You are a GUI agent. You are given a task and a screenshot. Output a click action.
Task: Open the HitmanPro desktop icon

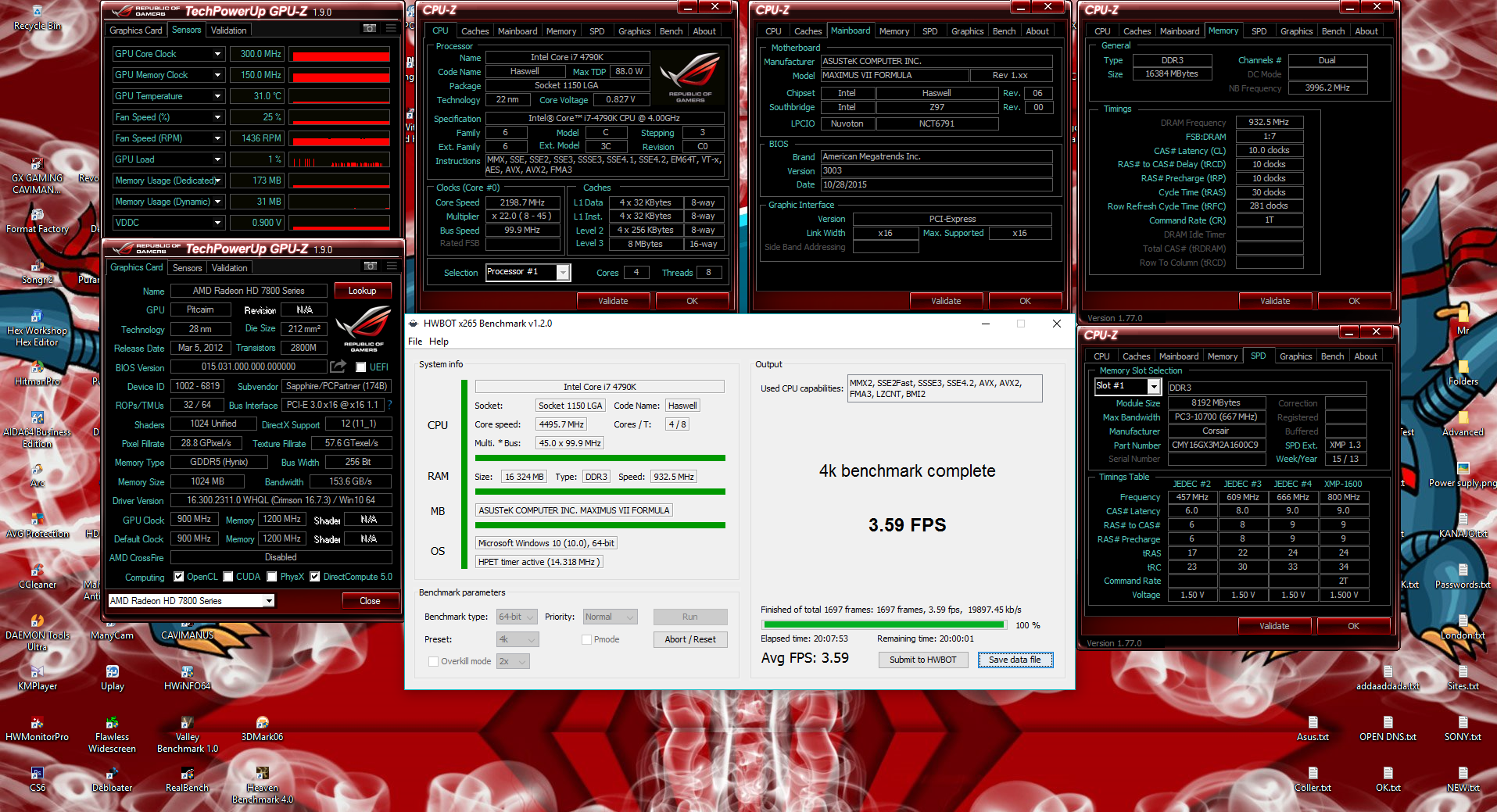(37, 373)
